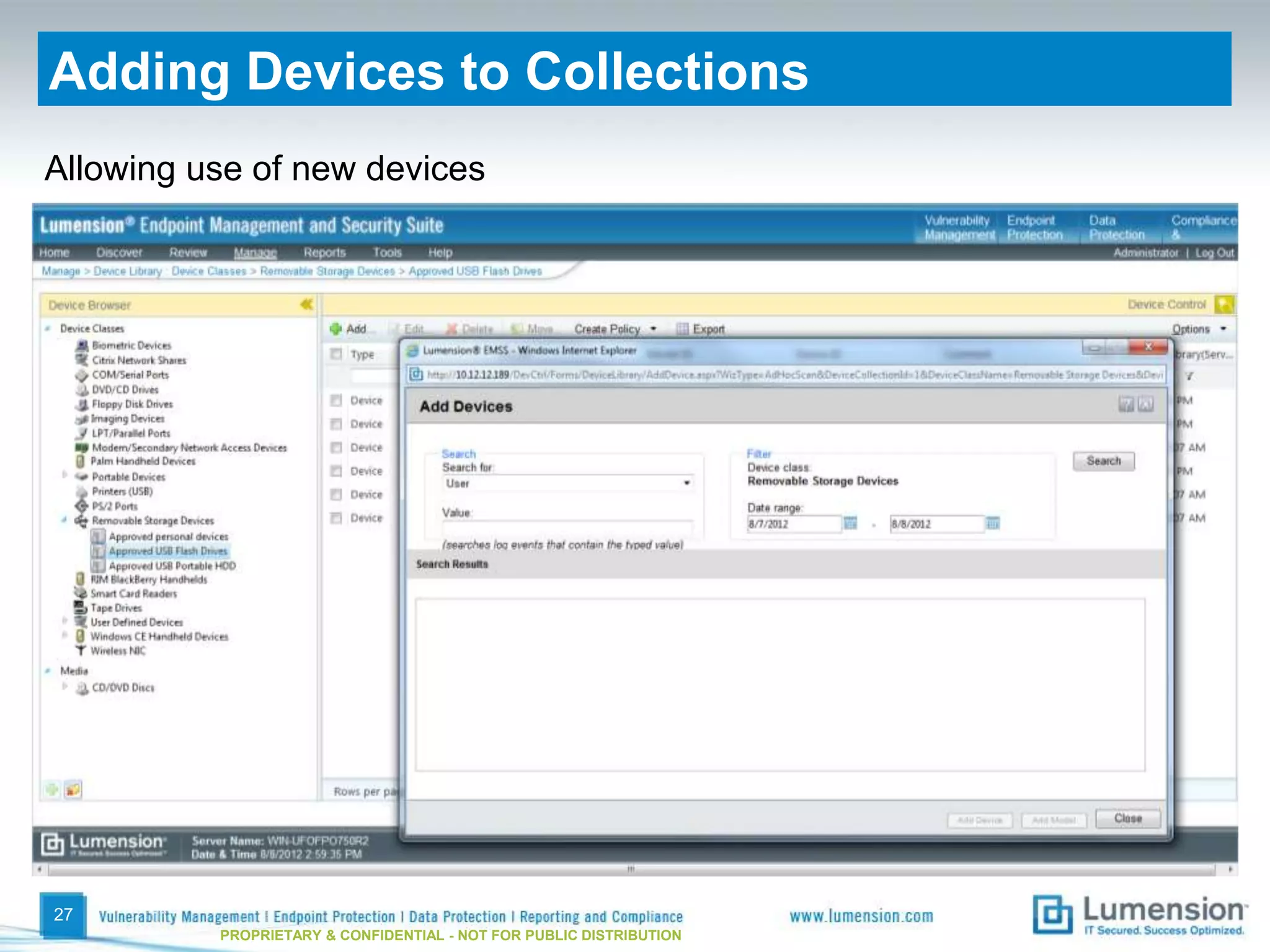This screenshot has width=1270, height=952.
Task: Click the Log Out link
Action: (x=1215, y=252)
